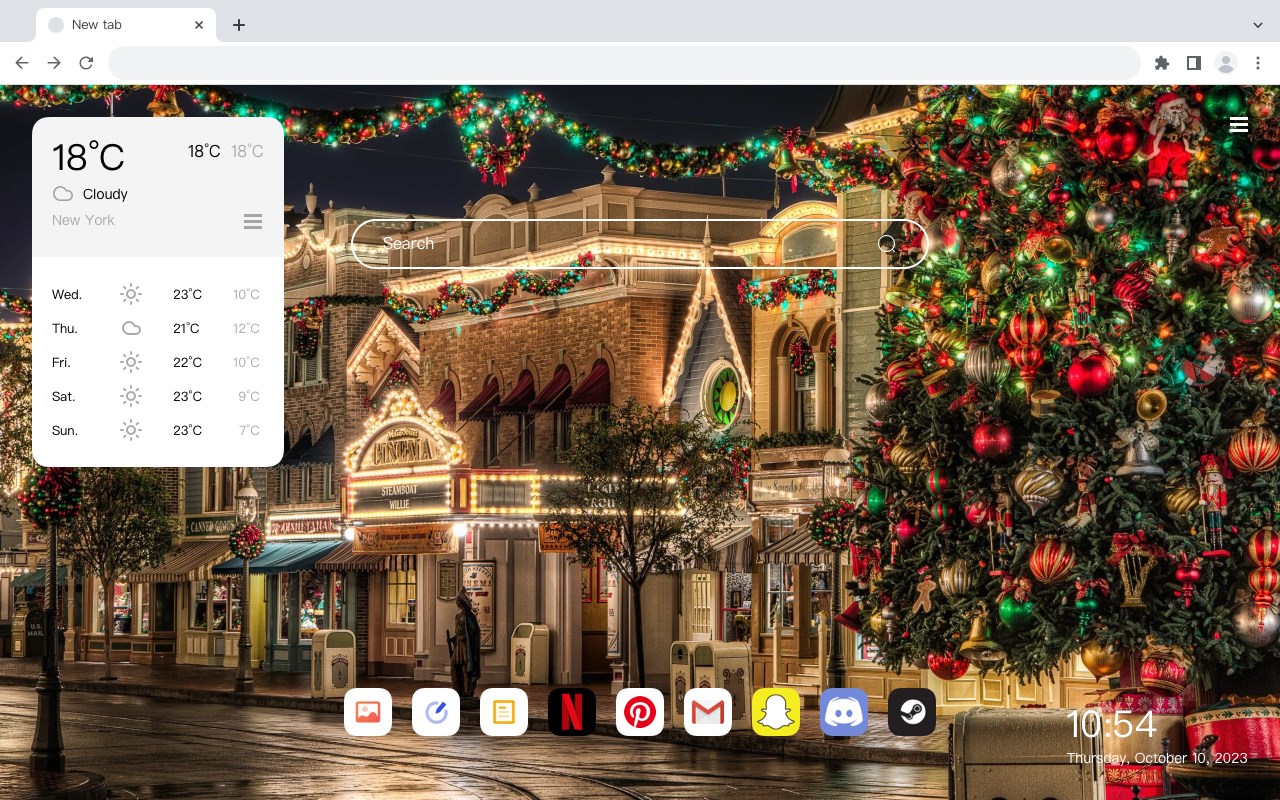Click the Thursday, October 10, 2023 date
This screenshot has height=800, width=1280.
point(1157,758)
